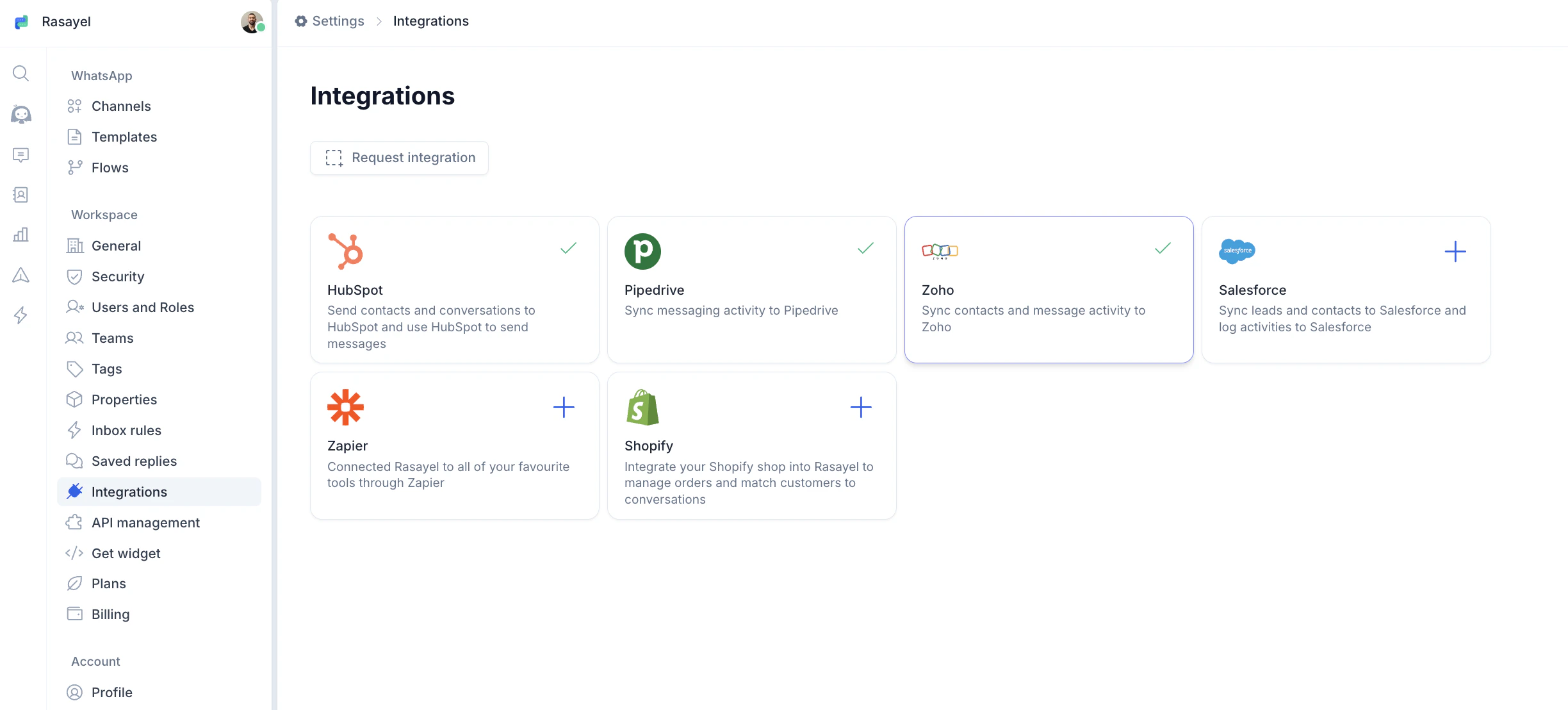Open Users and Roles settings
1568x710 pixels.
click(159, 308)
